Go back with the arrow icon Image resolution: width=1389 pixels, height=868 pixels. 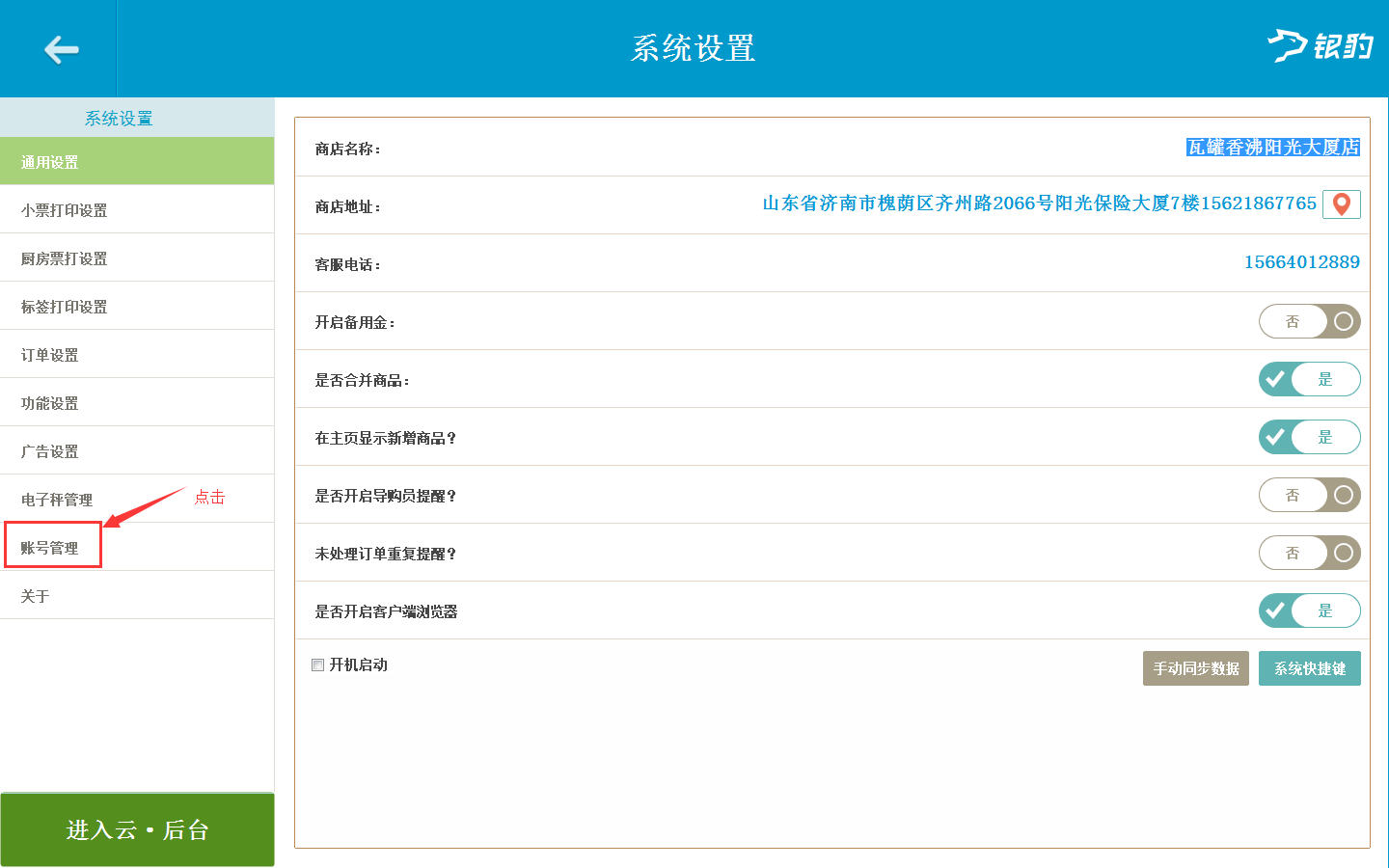(61, 49)
